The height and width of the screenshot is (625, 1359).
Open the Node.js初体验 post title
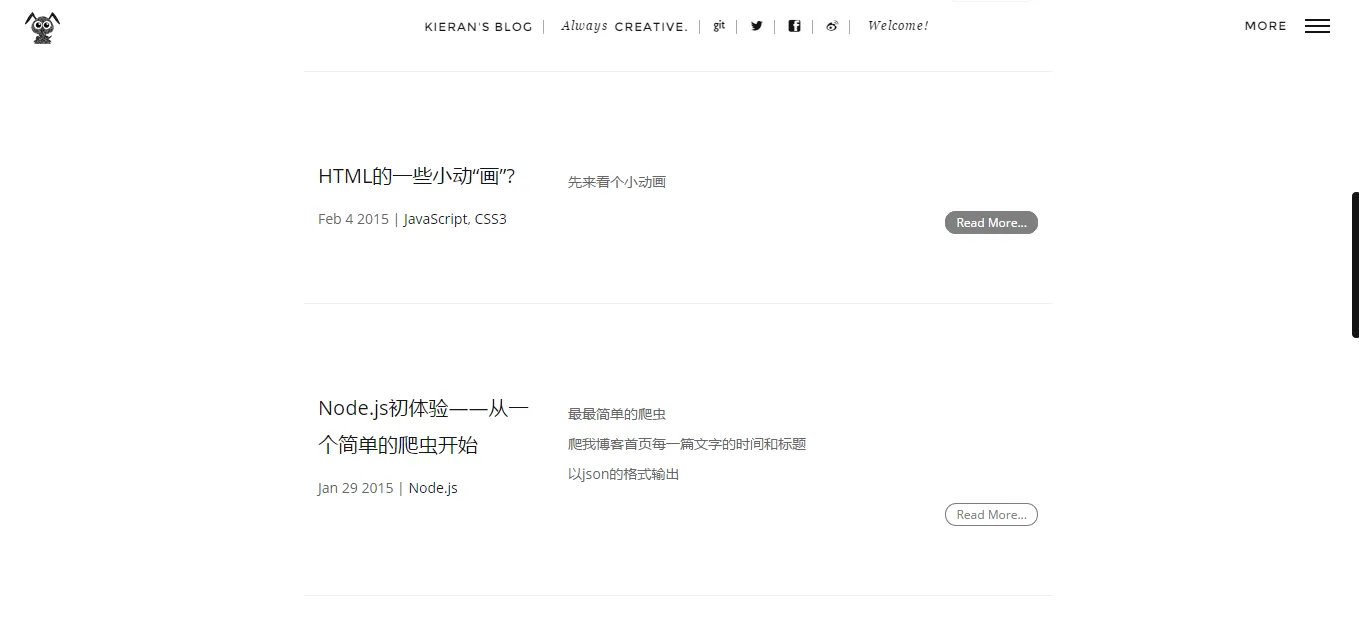(423, 427)
